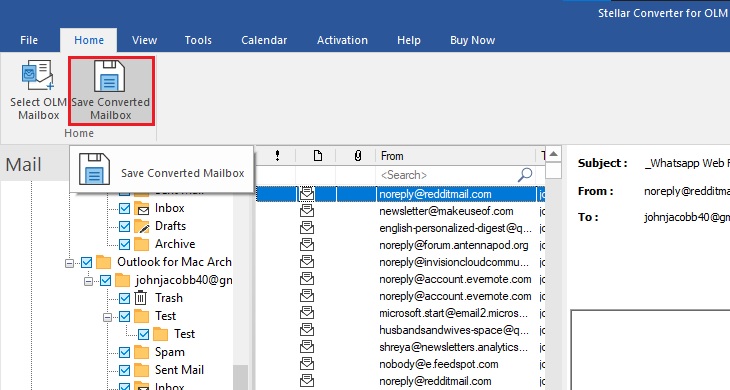Open the File menu

pos(29,40)
